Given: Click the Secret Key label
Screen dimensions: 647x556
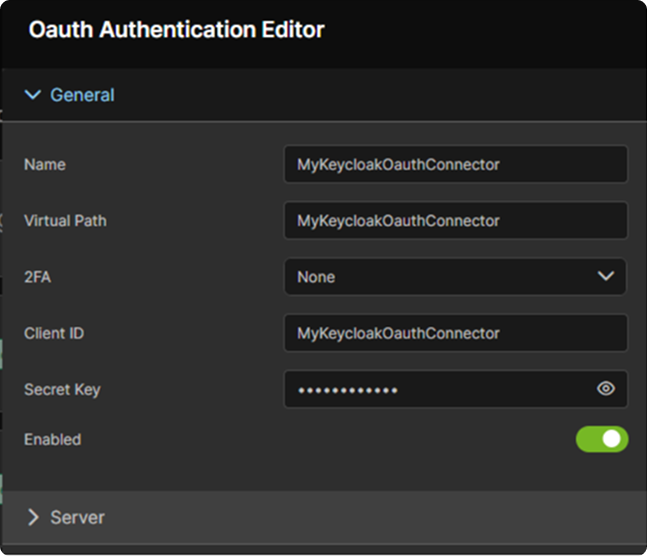Looking at the screenshot, I should pos(62,389).
